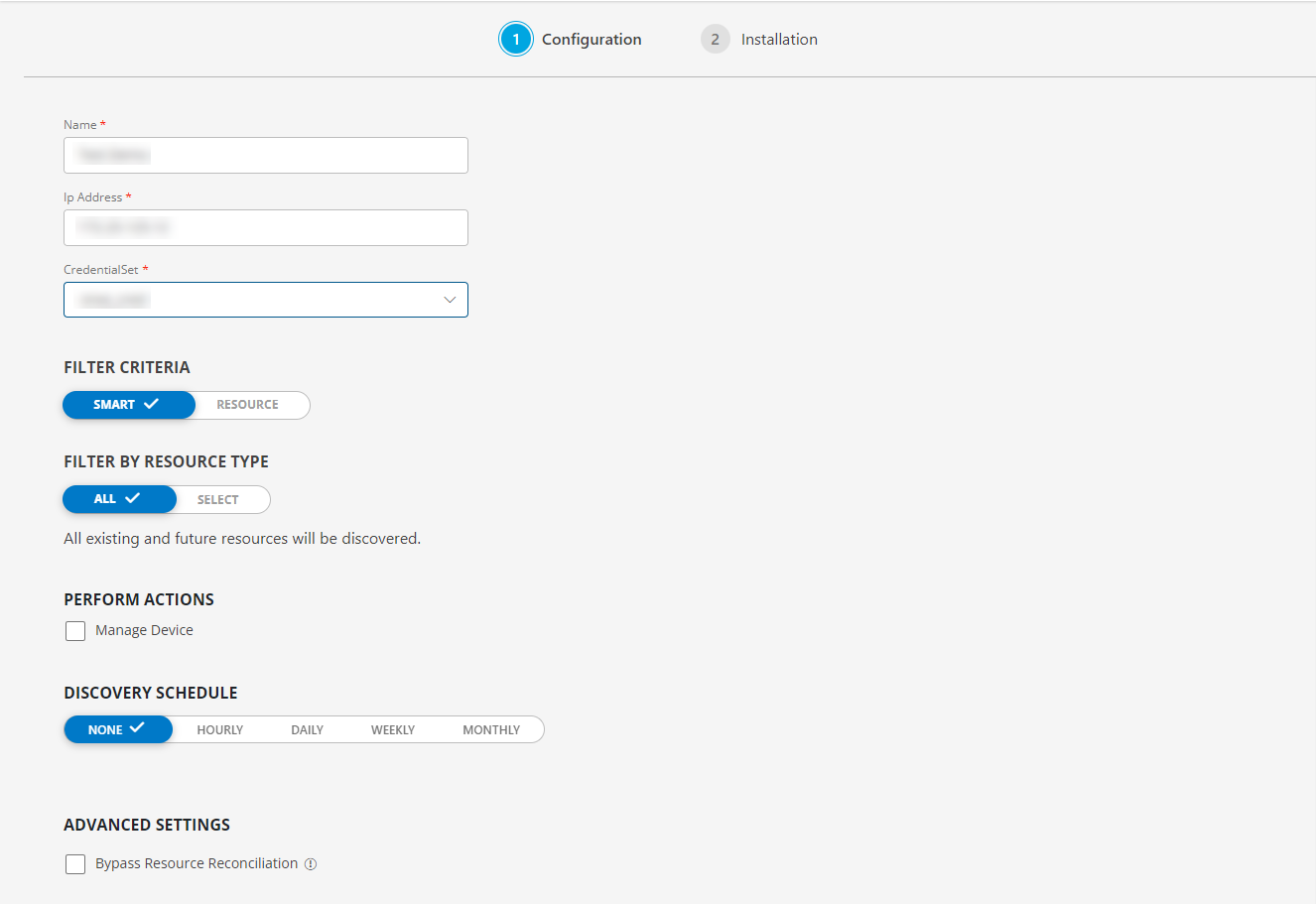Switch resource type filtering to SELECT
This screenshot has width=1316, height=904.
tap(218, 499)
